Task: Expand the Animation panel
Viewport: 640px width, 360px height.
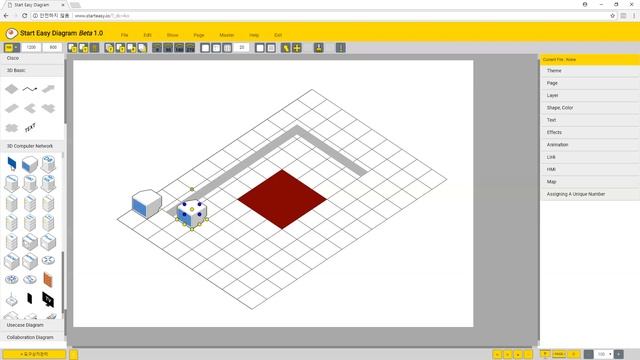Action: click(590, 144)
